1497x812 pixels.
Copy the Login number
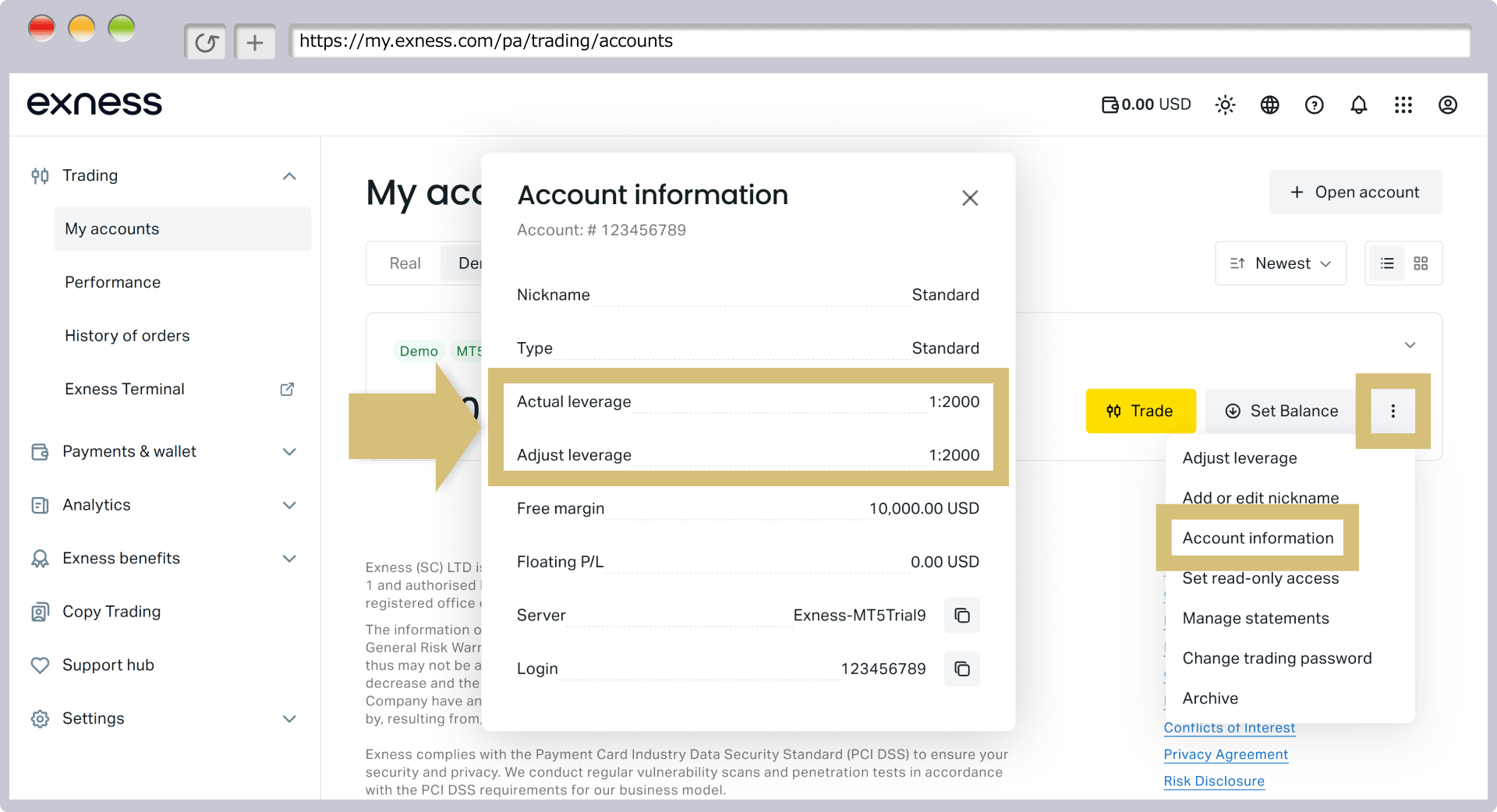[962, 669]
